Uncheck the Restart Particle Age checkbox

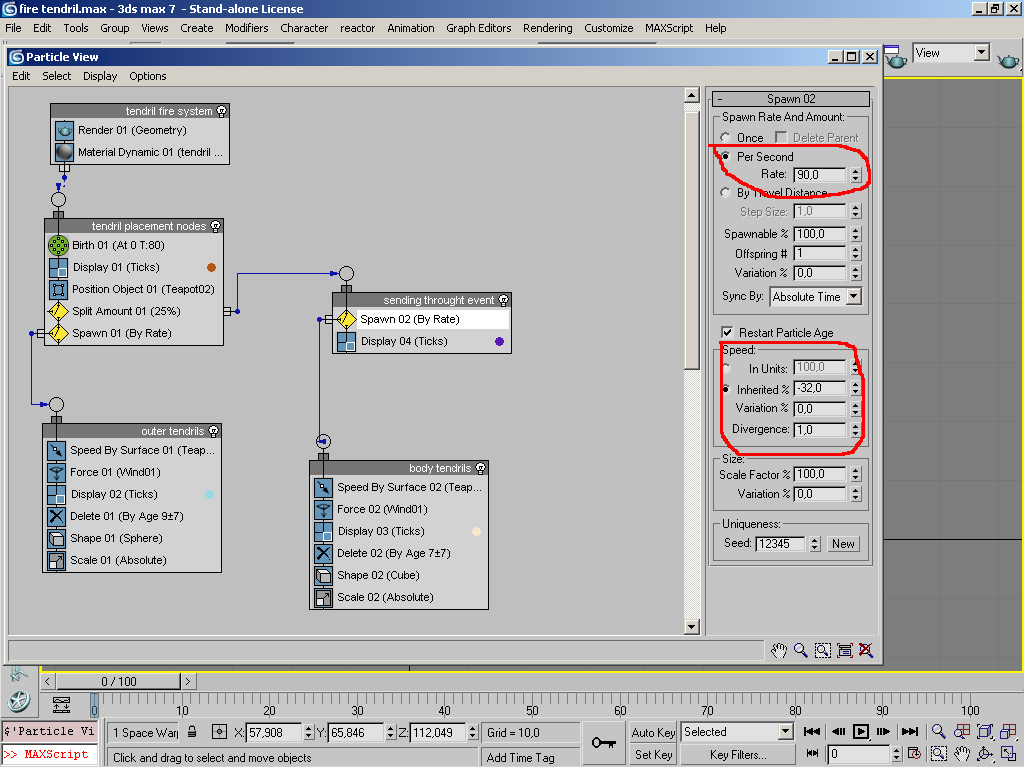pyautogui.click(x=727, y=333)
